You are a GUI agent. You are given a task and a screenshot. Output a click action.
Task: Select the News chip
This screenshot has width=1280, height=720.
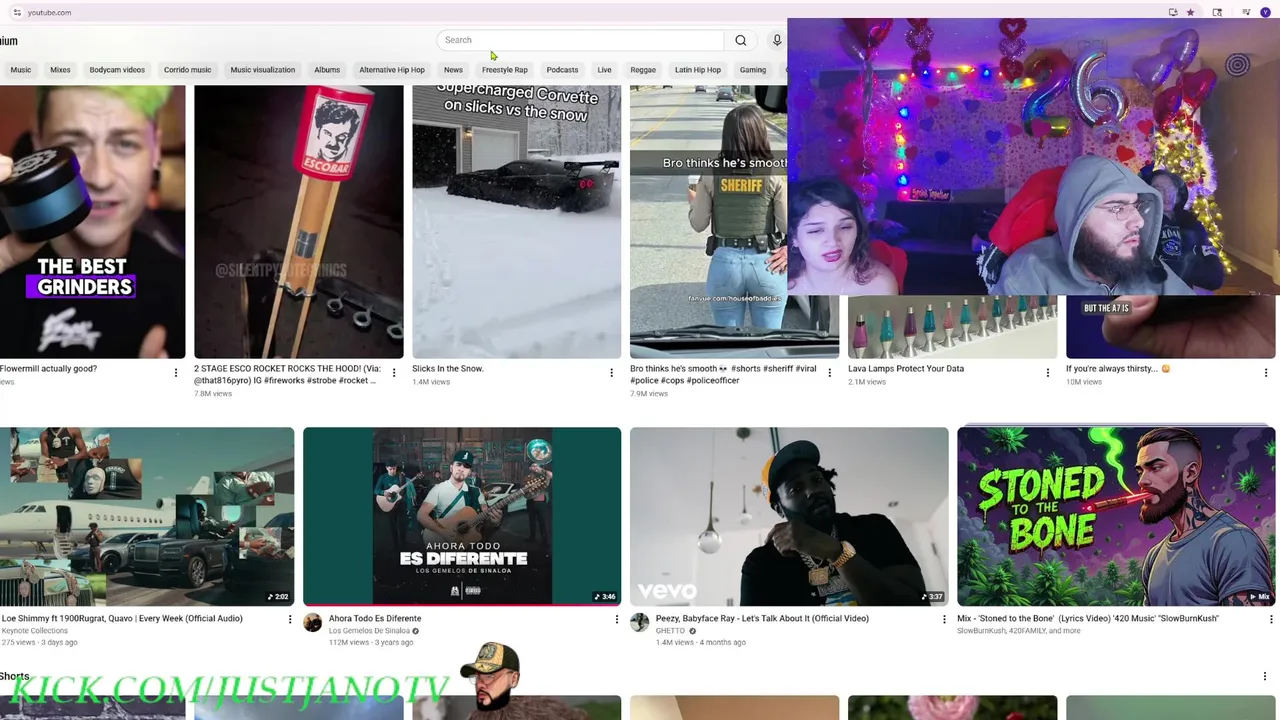click(x=453, y=70)
